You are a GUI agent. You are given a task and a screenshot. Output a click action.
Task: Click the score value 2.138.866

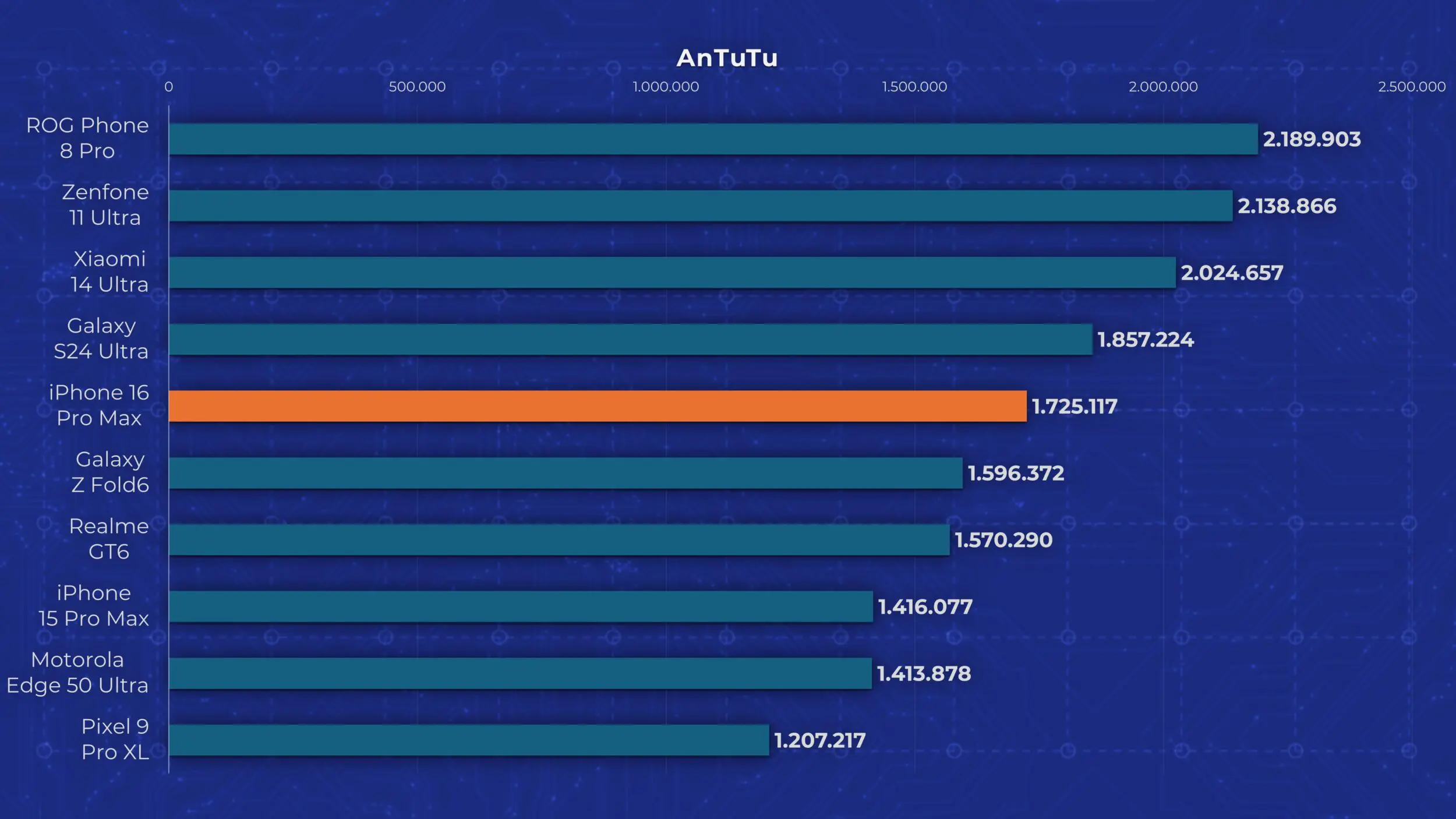click(x=1287, y=206)
